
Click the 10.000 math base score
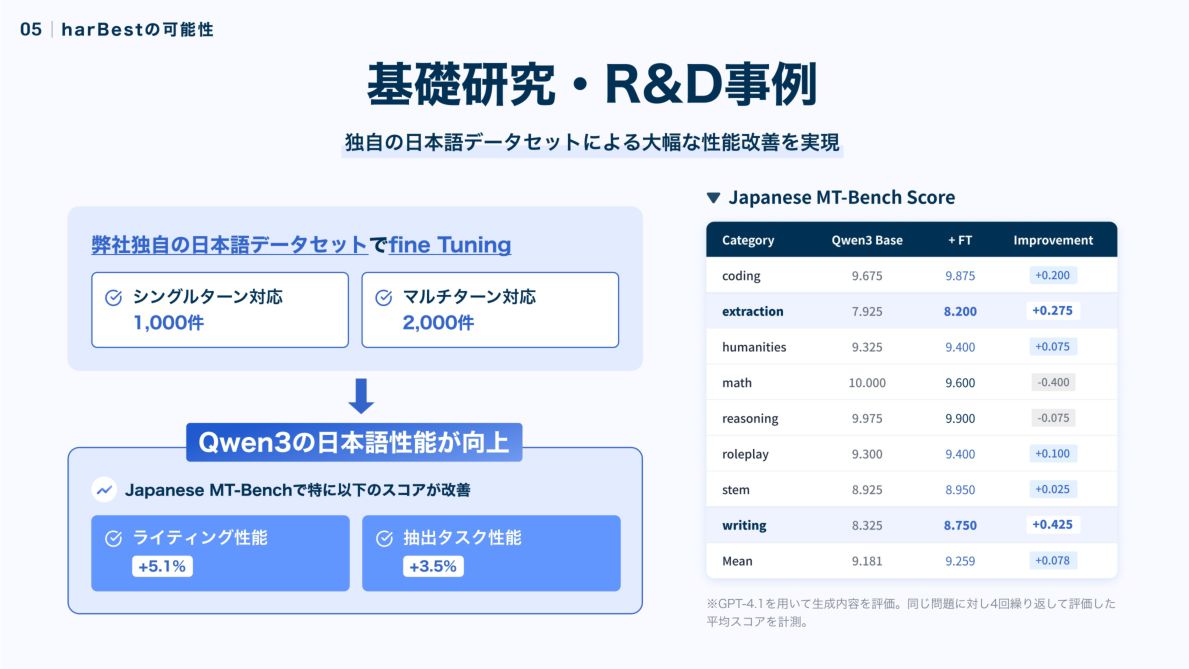click(x=867, y=383)
